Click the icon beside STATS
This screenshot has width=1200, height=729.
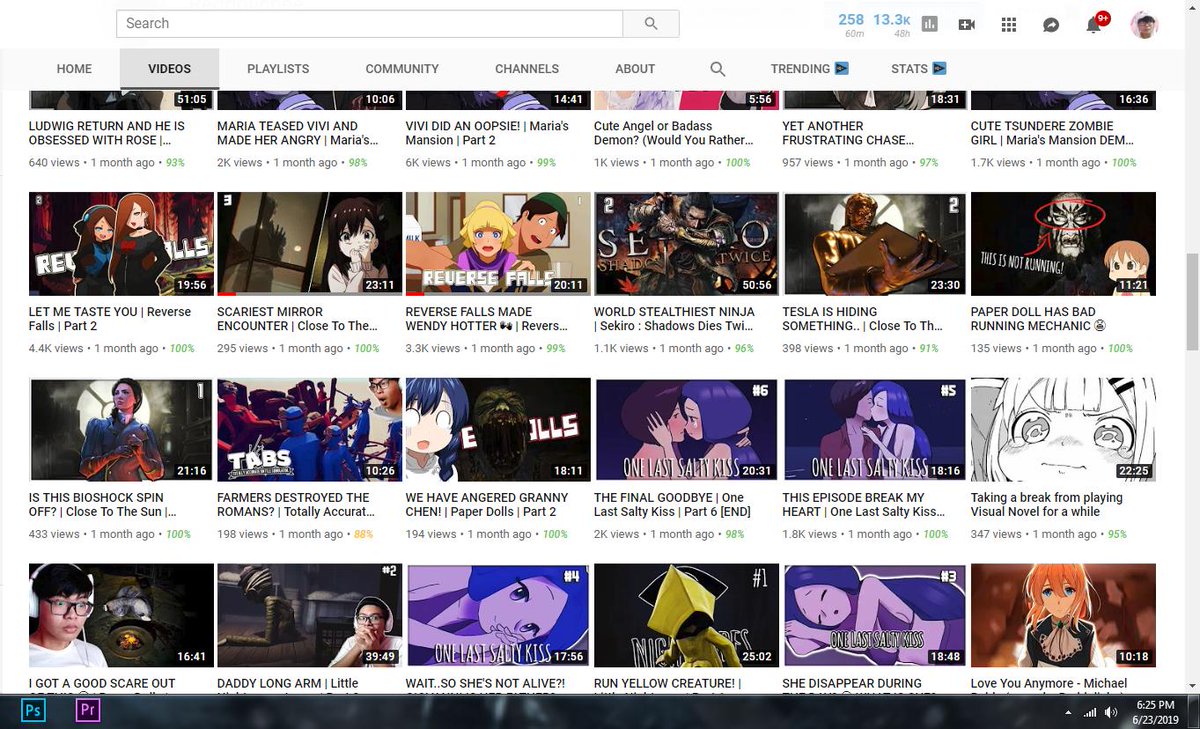[939, 69]
